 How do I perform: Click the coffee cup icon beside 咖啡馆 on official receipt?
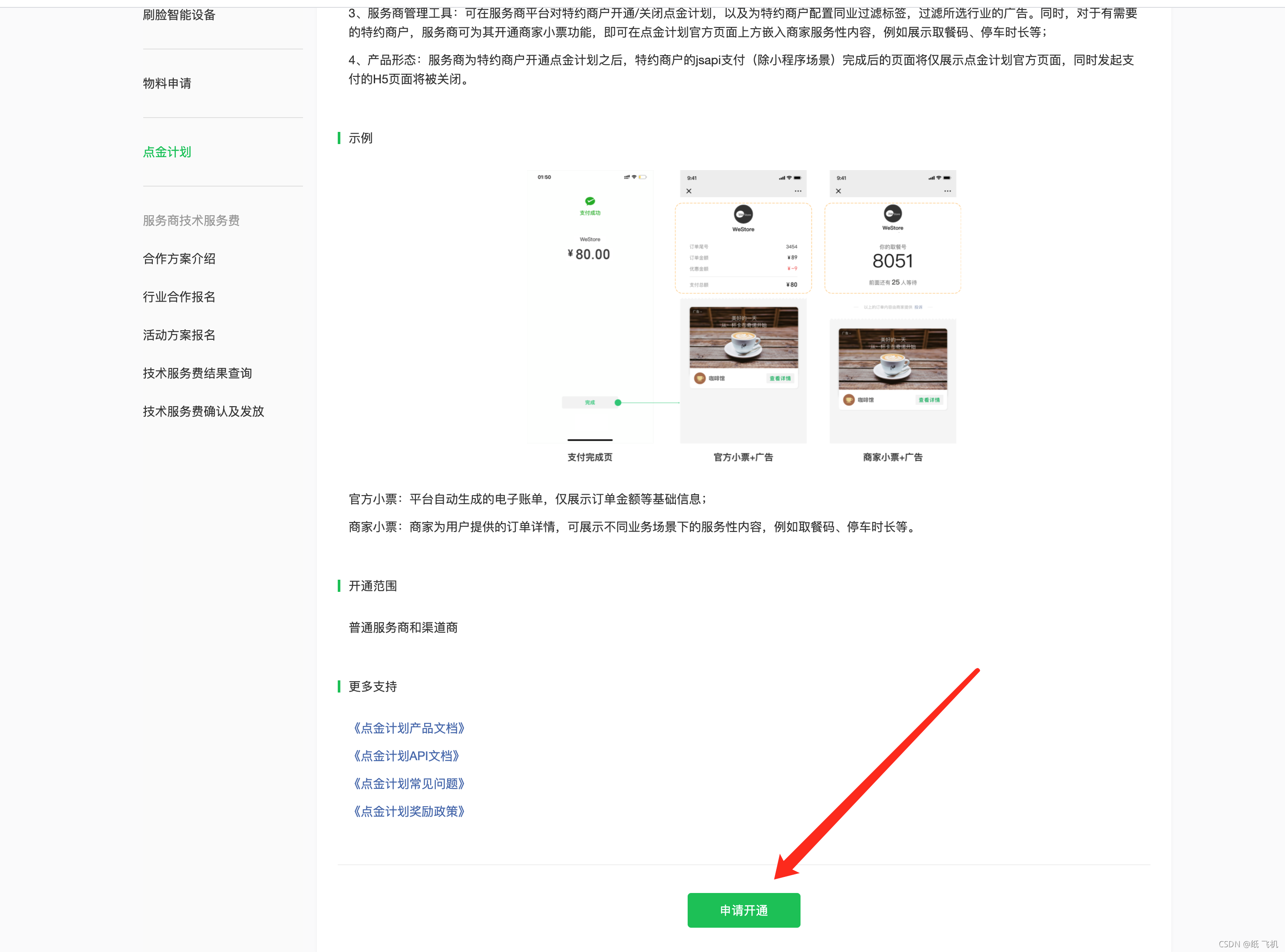[x=700, y=379]
